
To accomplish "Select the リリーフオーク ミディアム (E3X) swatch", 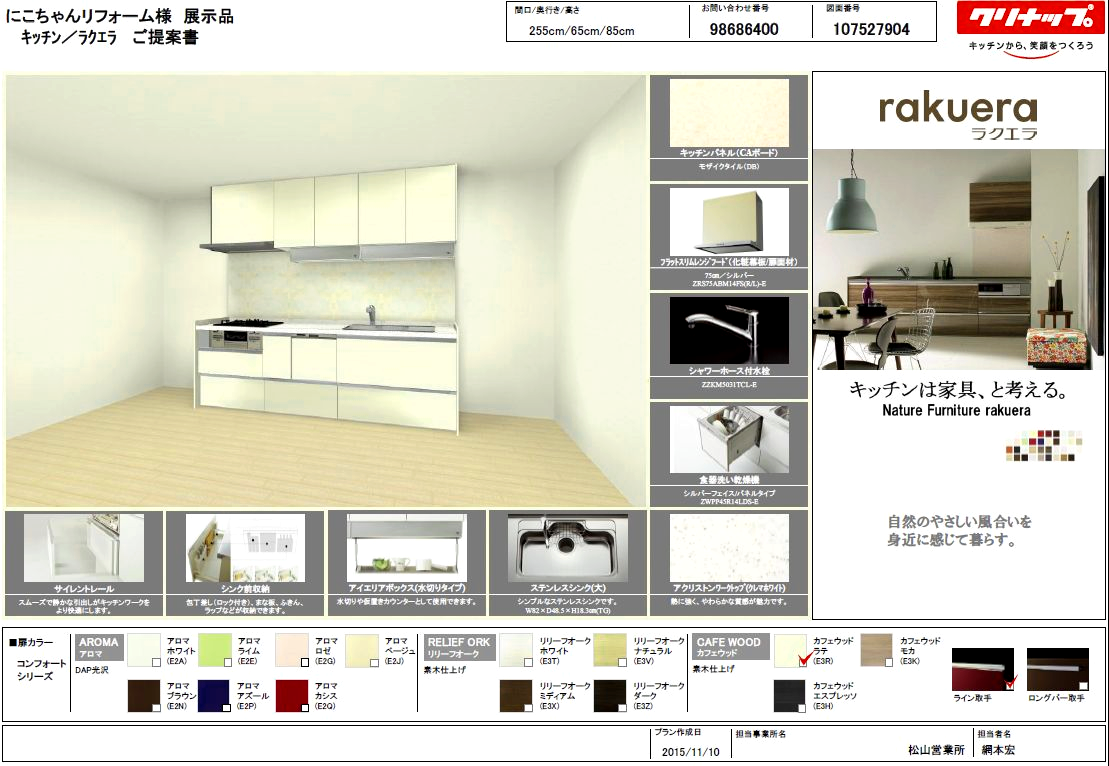I will click(516, 695).
